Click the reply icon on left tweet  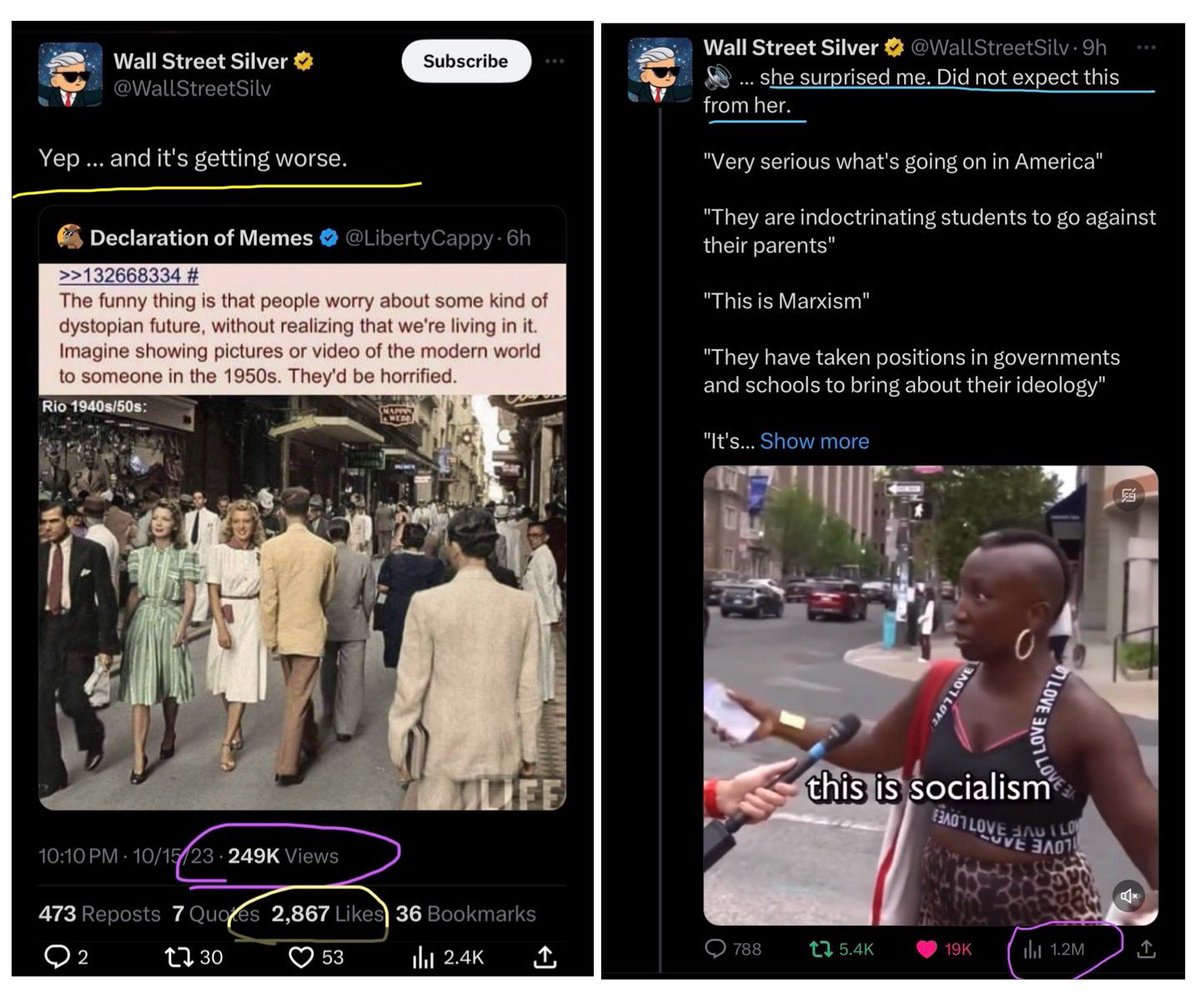coord(55,957)
